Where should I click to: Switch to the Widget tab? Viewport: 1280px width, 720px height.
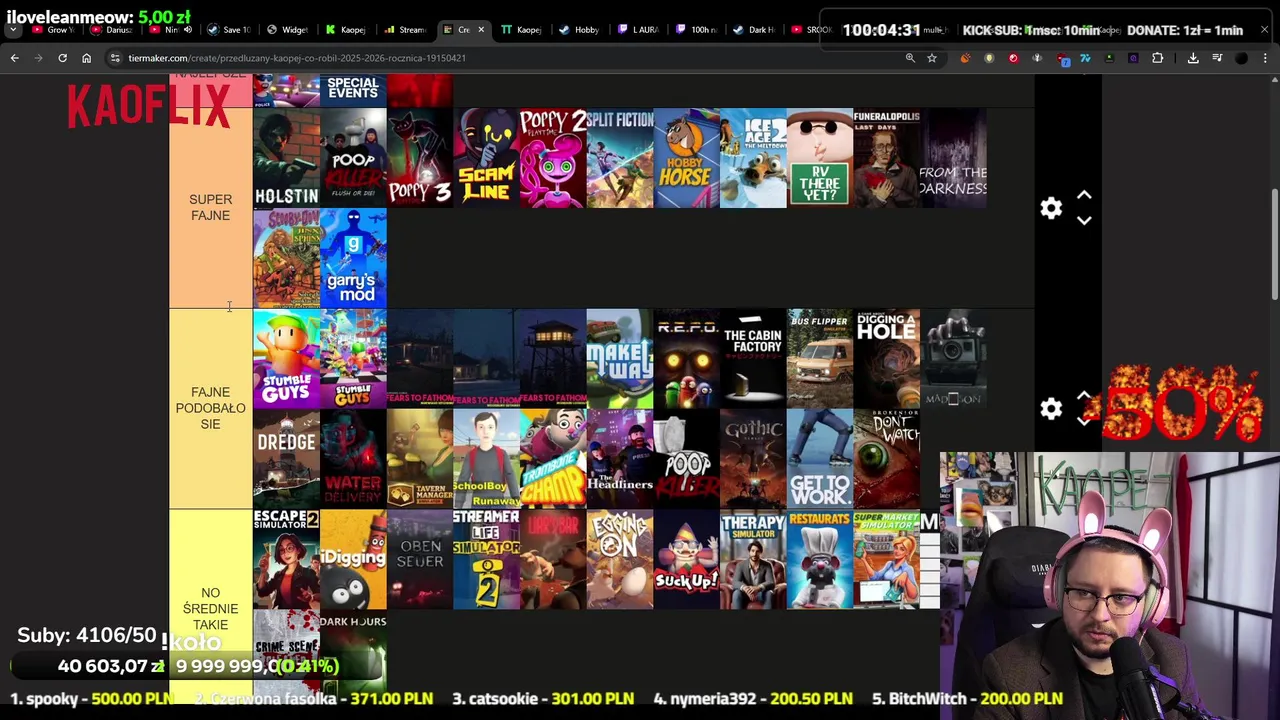pyautogui.click(x=289, y=30)
